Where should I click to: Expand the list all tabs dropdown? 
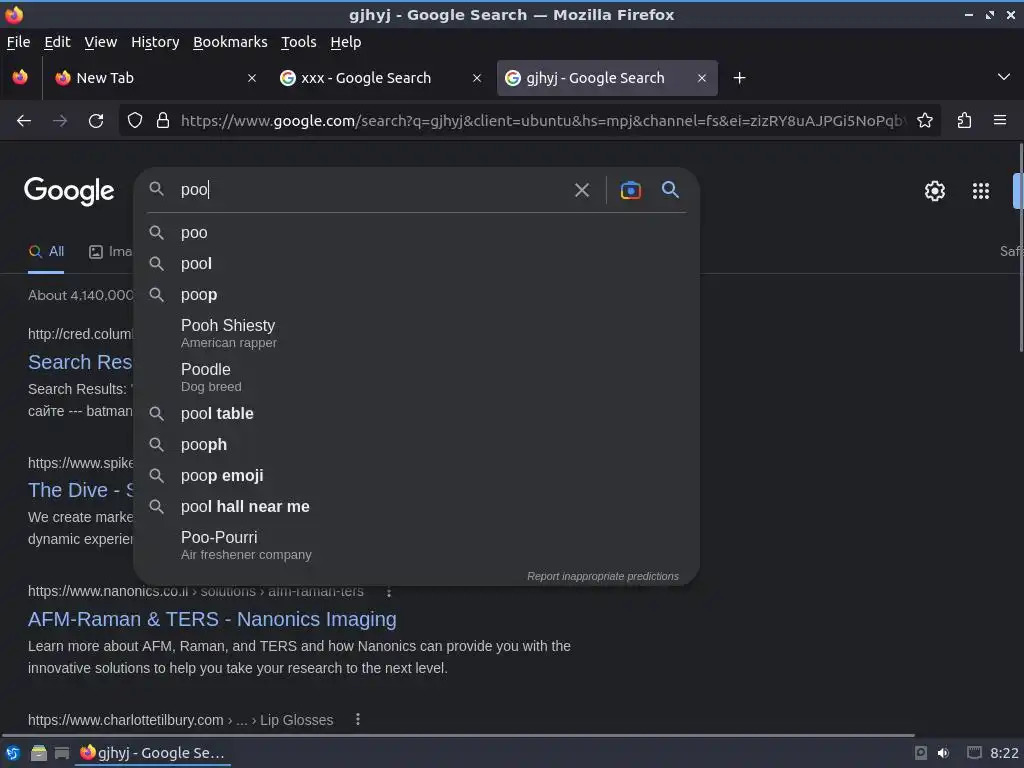coord(1004,77)
